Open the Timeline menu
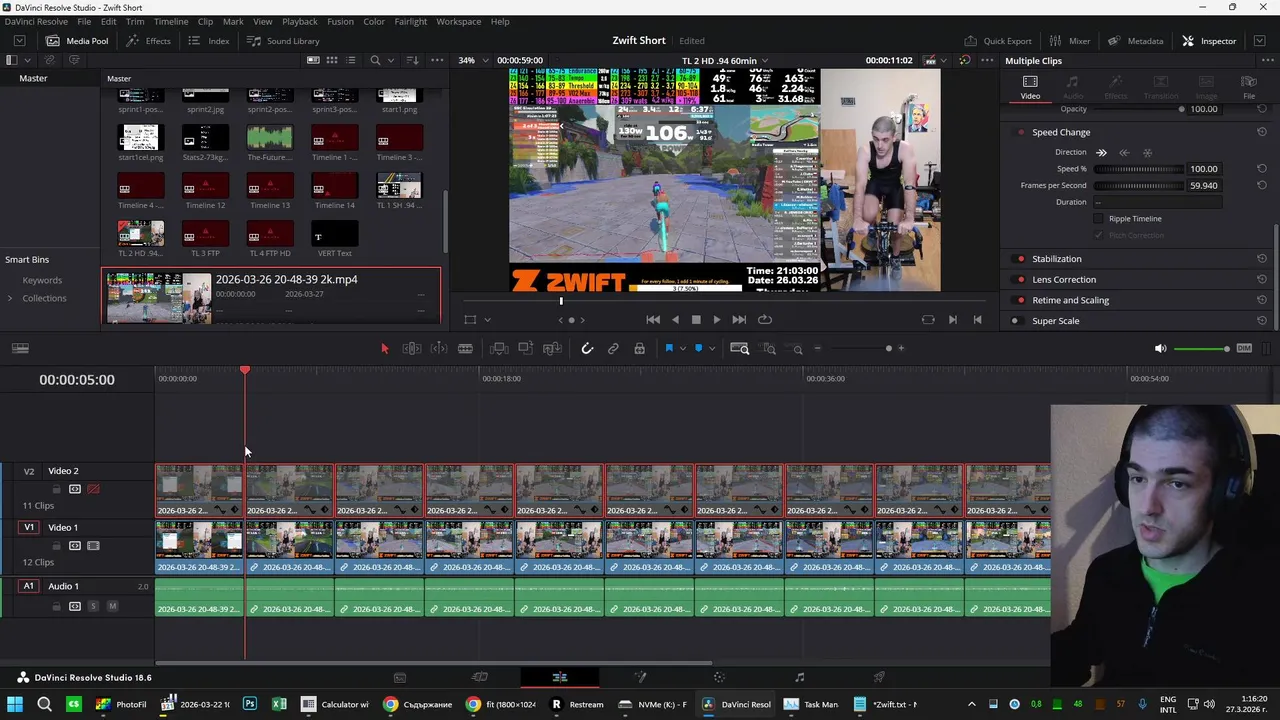 tap(170, 21)
